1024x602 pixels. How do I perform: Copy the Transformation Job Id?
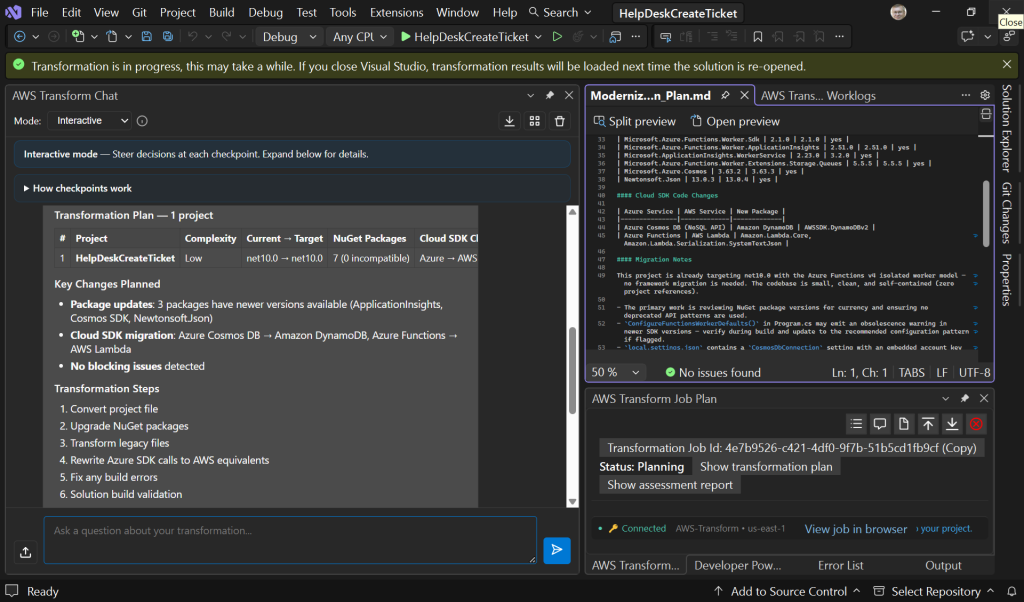tap(792, 448)
